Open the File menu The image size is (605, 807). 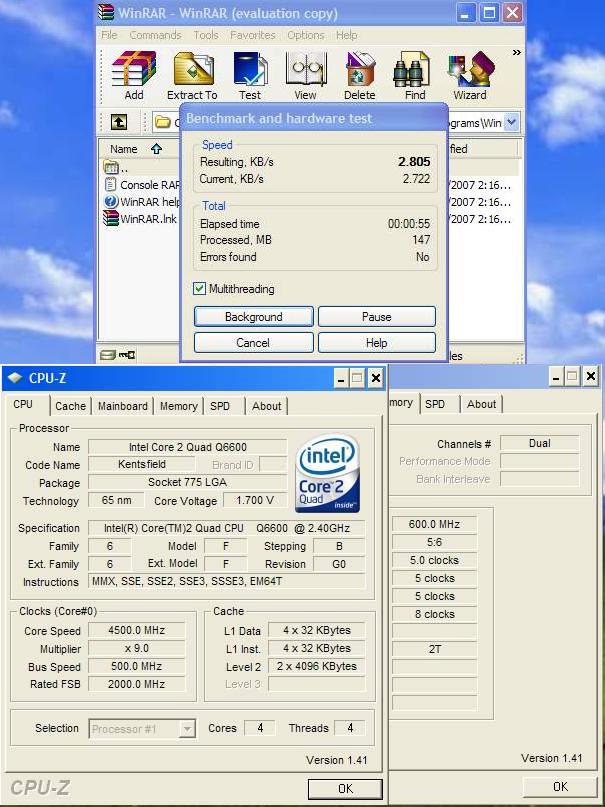coord(109,35)
